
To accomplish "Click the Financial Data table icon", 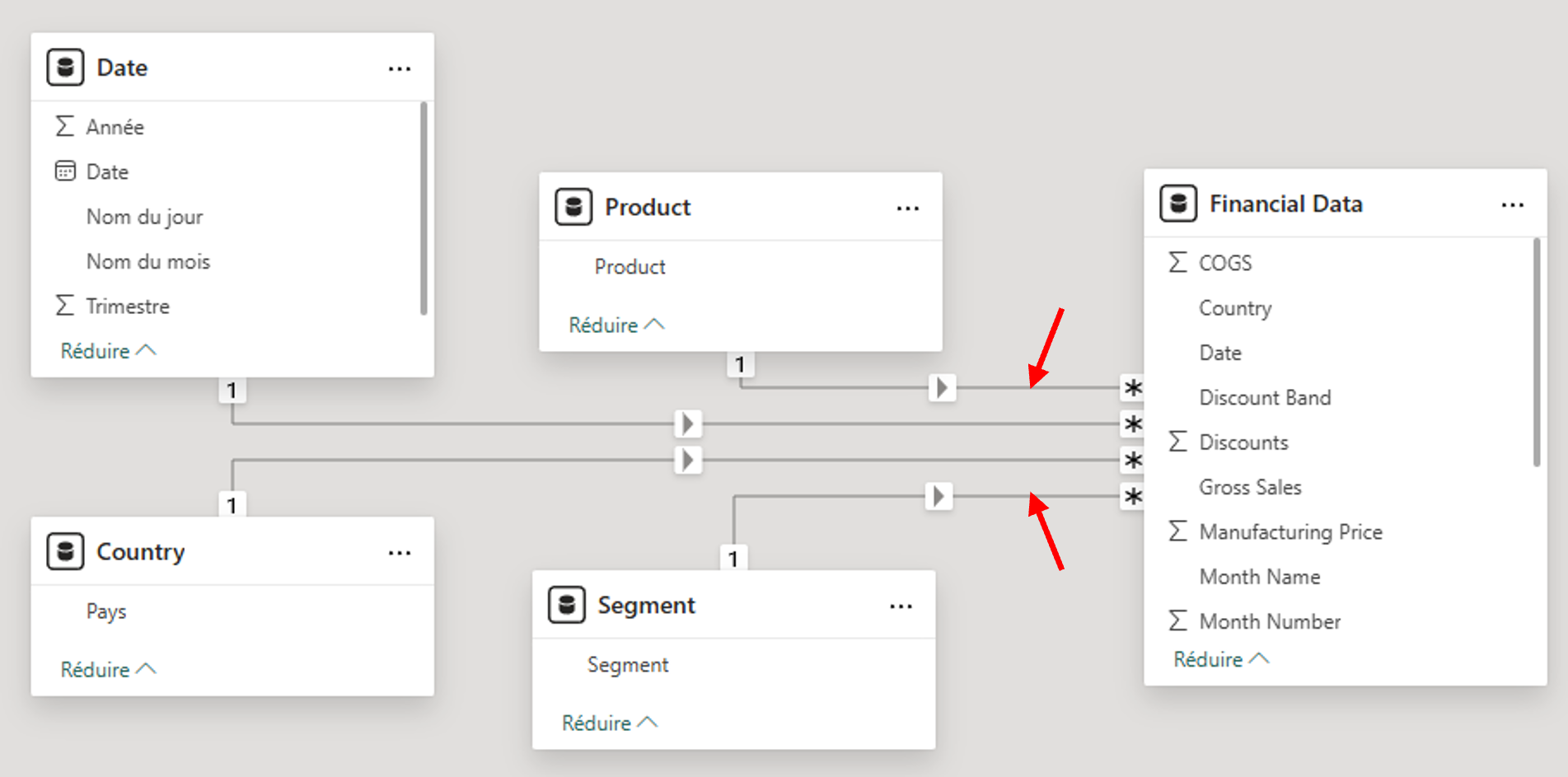I will coord(1178,204).
